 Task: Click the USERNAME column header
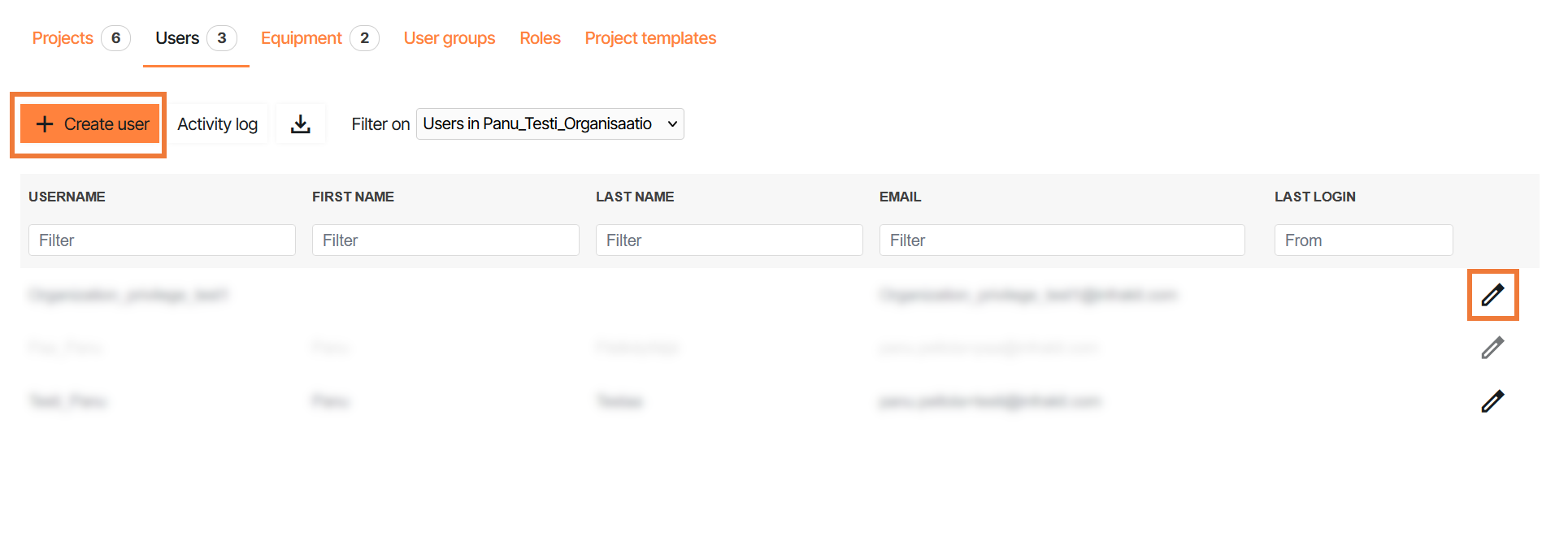tap(67, 197)
